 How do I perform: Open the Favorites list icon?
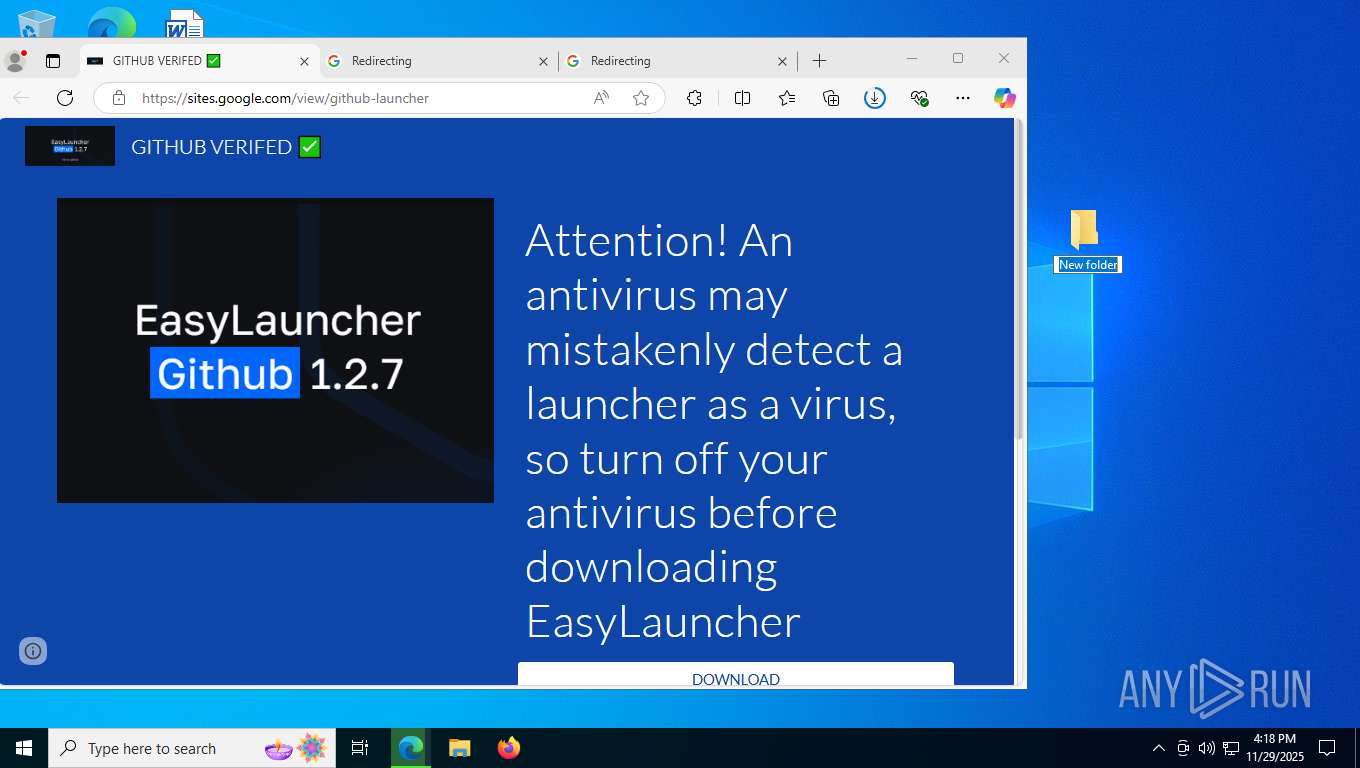tap(787, 98)
